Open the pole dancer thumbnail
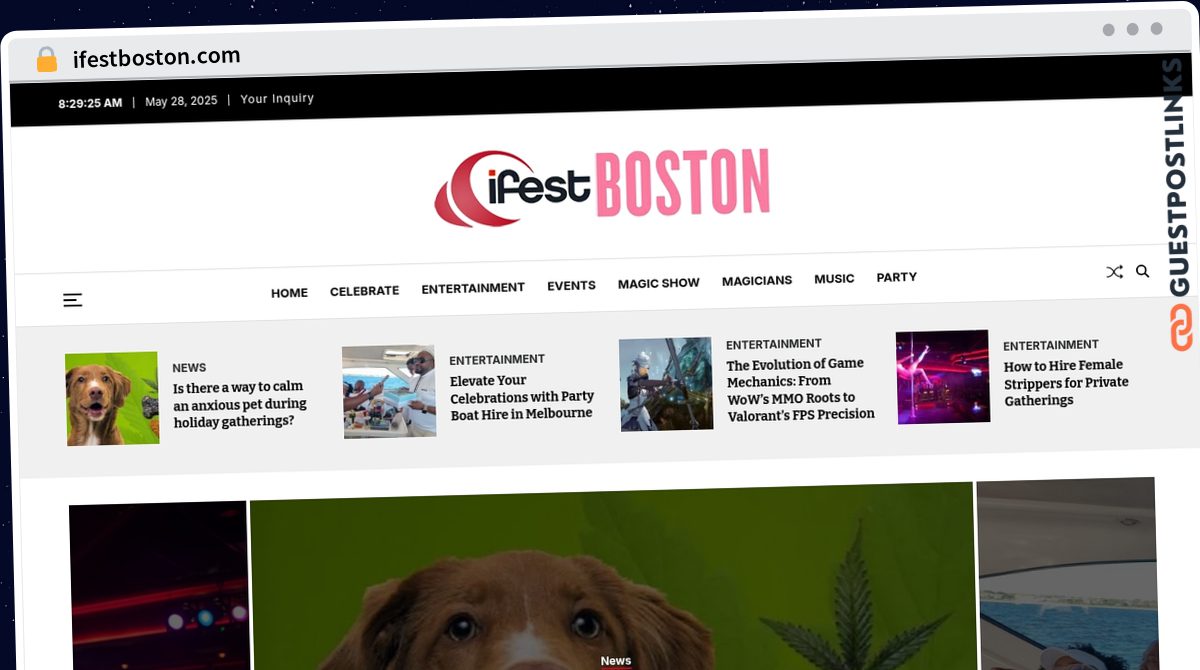Image resolution: width=1200 pixels, height=670 pixels. 943,377
